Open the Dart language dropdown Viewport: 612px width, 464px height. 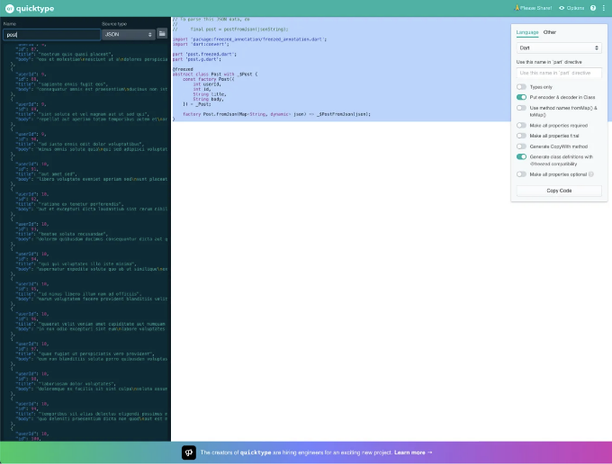tap(559, 48)
